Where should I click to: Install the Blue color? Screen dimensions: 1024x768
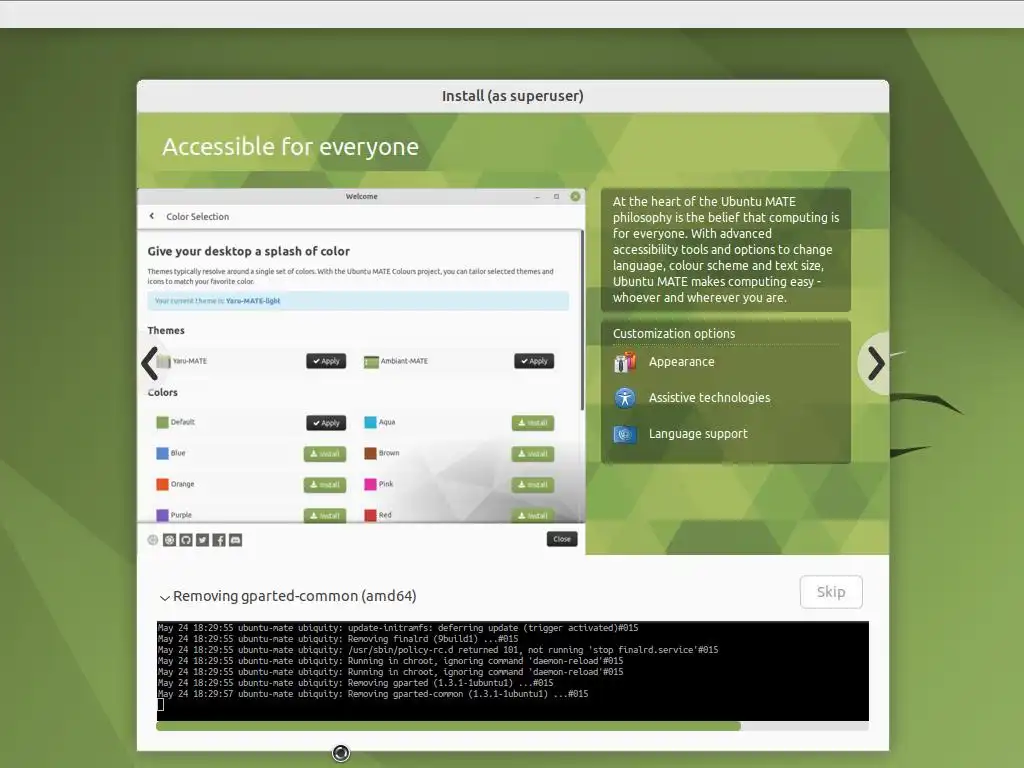click(x=325, y=454)
